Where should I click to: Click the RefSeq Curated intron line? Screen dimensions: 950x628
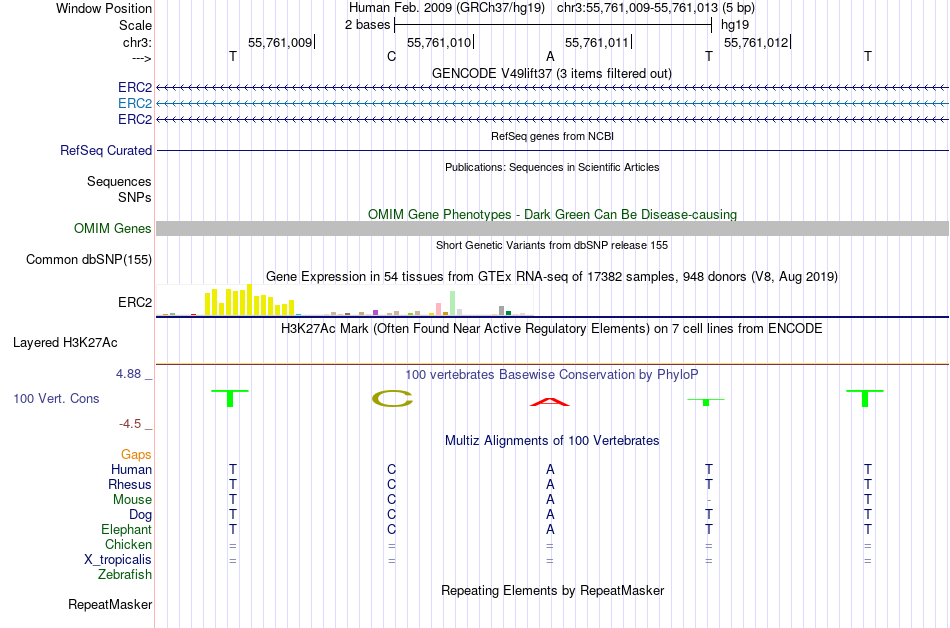(553, 150)
